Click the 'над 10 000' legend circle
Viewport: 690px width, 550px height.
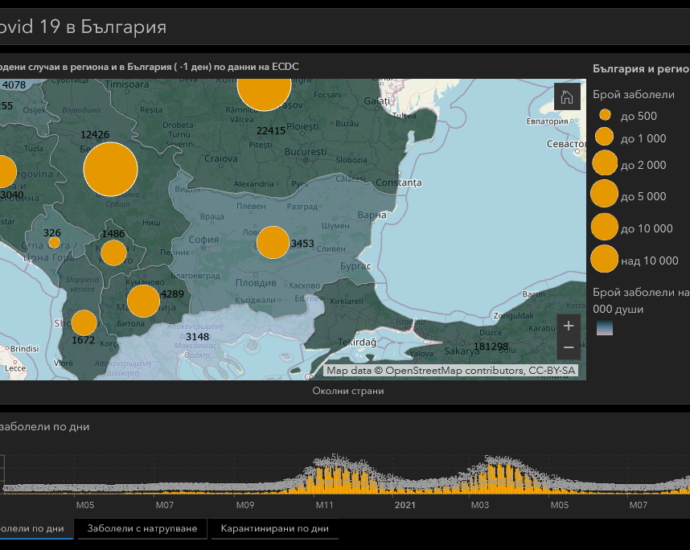[604, 259]
